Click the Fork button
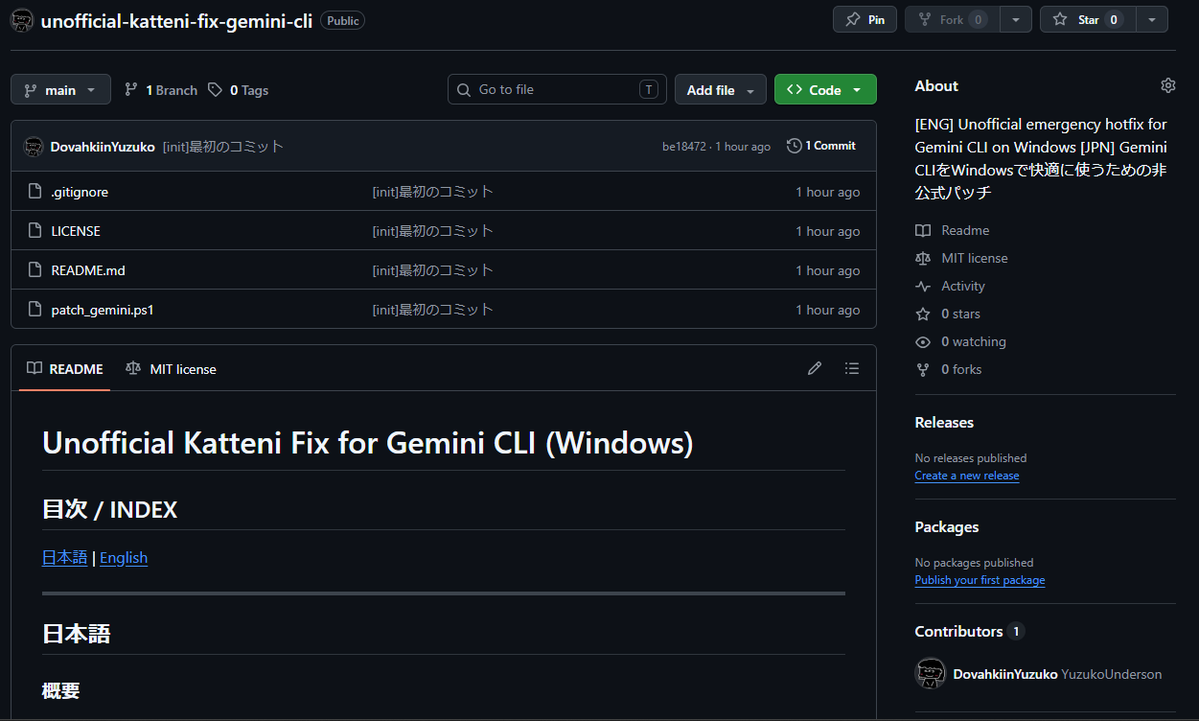Viewport: 1199px width, 721px height. 952,20
